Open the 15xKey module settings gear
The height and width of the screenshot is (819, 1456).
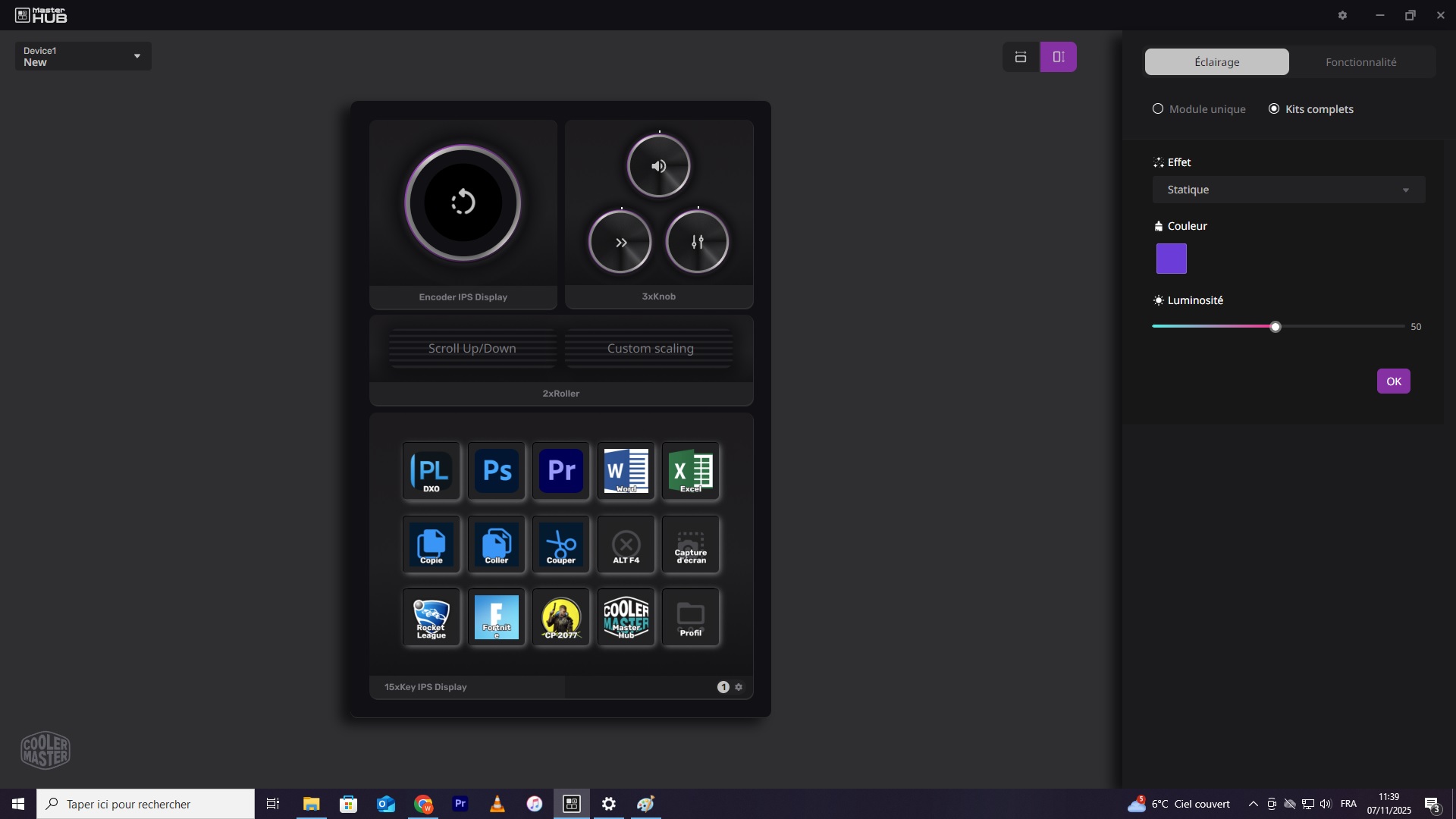[739, 687]
